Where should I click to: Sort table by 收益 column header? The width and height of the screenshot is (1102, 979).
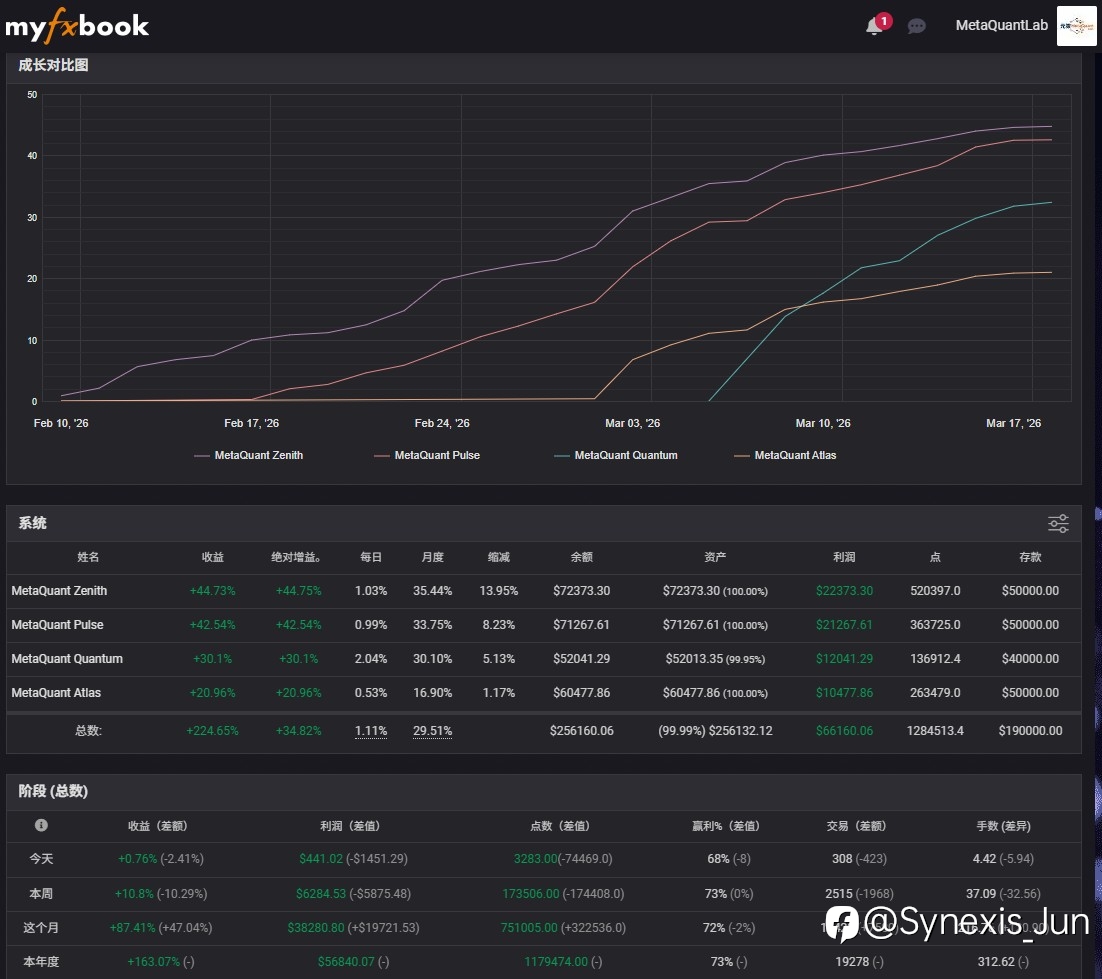tap(212, 557)
